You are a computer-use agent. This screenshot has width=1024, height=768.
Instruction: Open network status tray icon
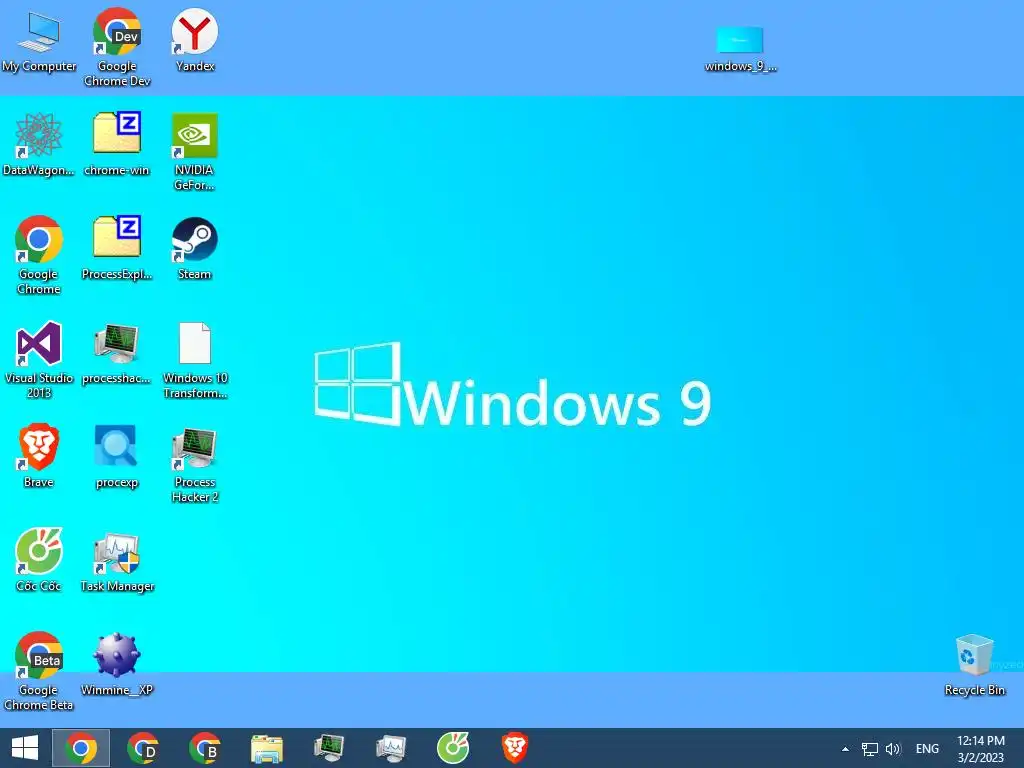pyautogui.click(x=869, y=749)
